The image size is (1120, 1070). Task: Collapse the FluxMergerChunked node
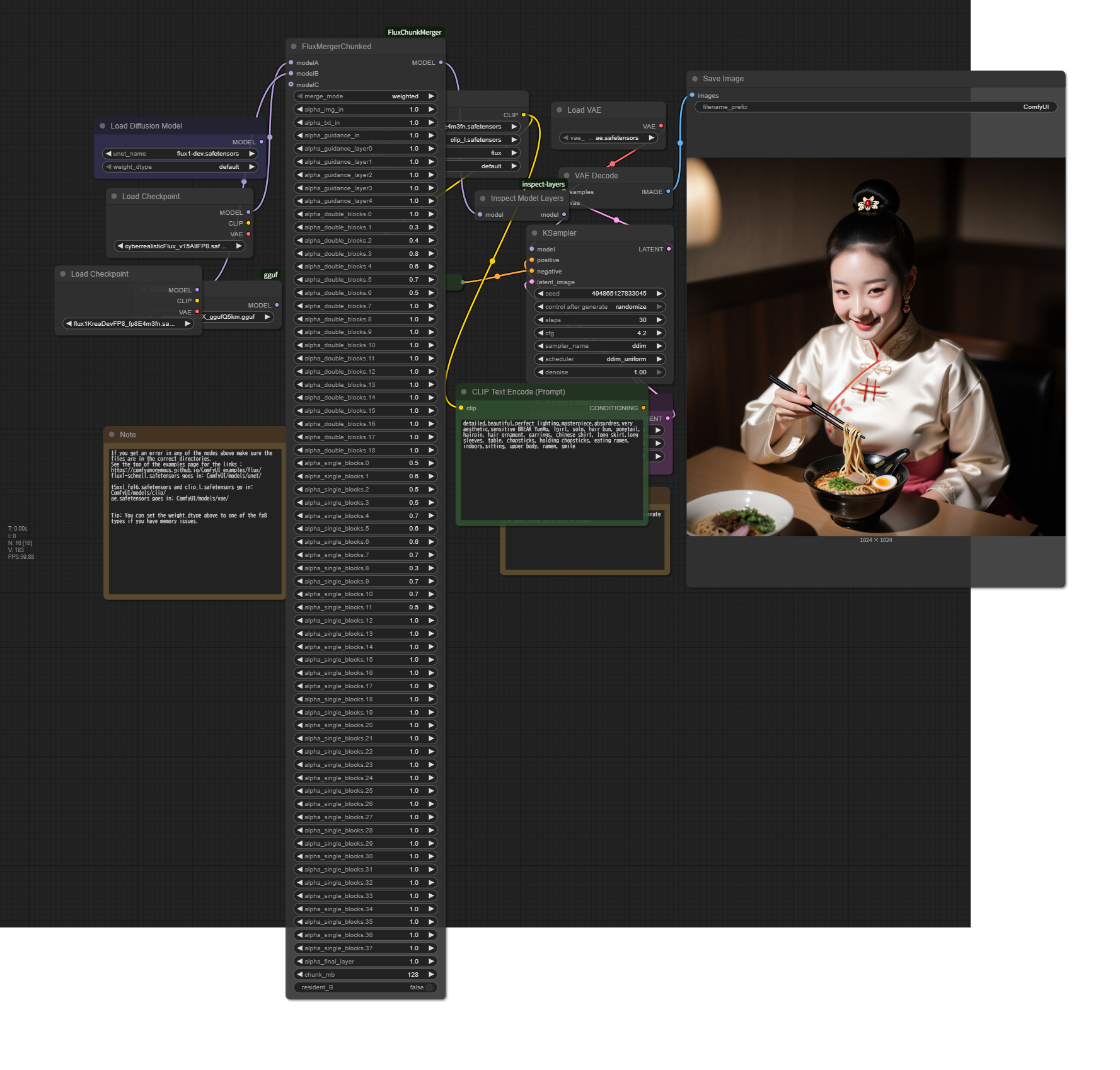294,47
